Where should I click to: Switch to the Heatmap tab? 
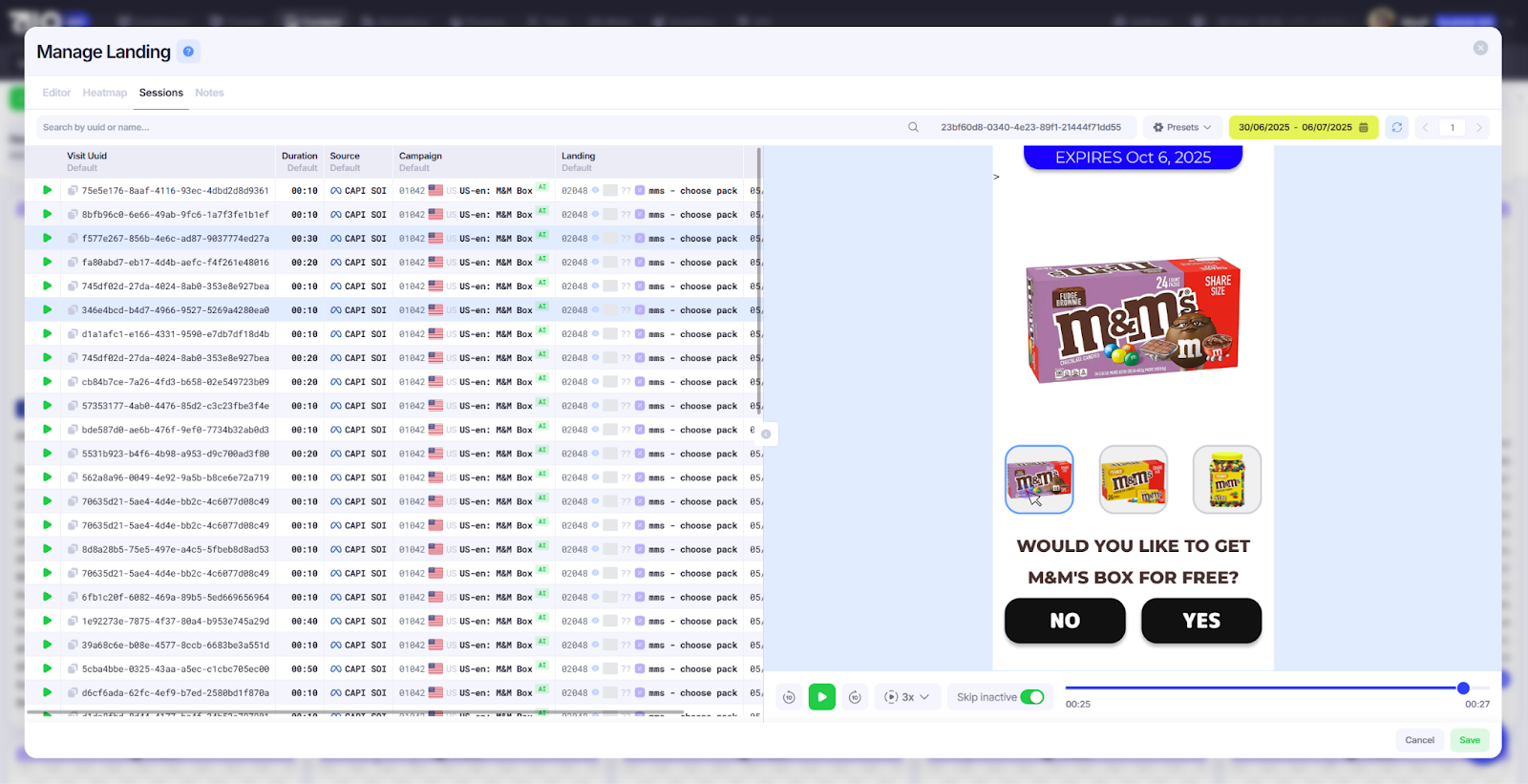point(104,93)
